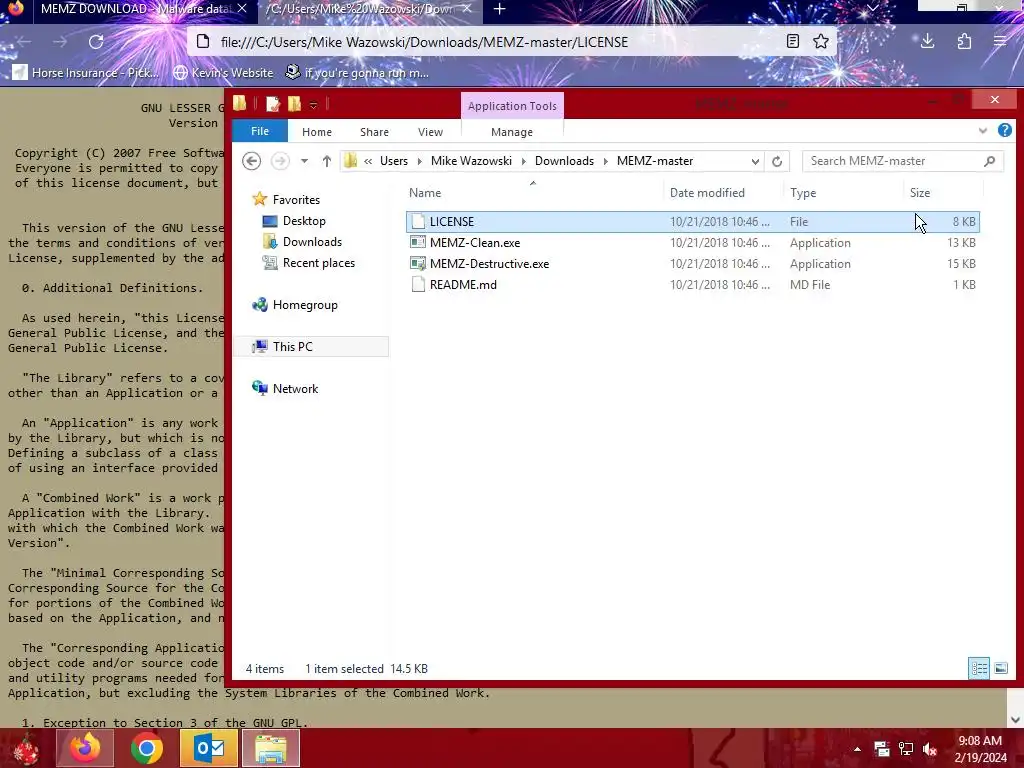The width and height of the screenshot is (1024, 768).
Task: Select the MEMZ-Destructive.exe file icon
Action: point(417,263)
